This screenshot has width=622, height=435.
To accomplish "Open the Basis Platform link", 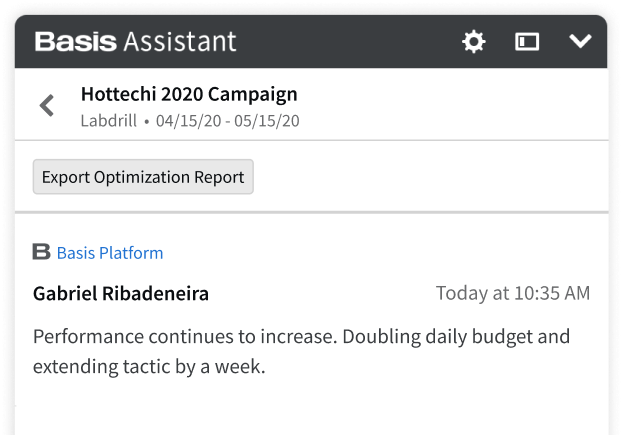I will tap(110, 253).
